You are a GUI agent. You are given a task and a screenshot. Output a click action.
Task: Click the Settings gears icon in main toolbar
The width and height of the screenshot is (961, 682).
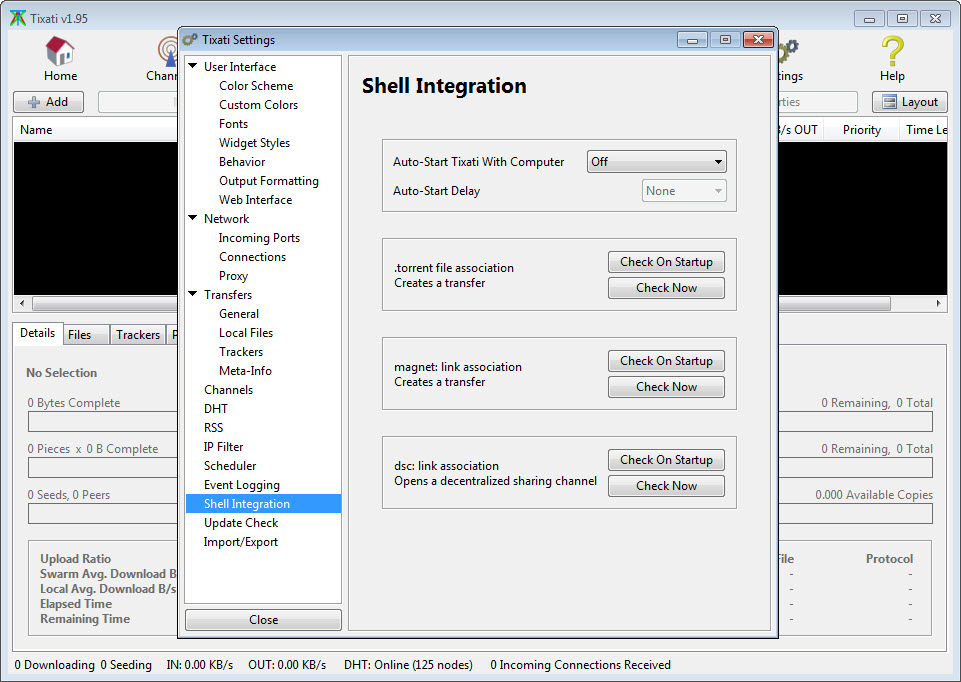coord(788,51)
